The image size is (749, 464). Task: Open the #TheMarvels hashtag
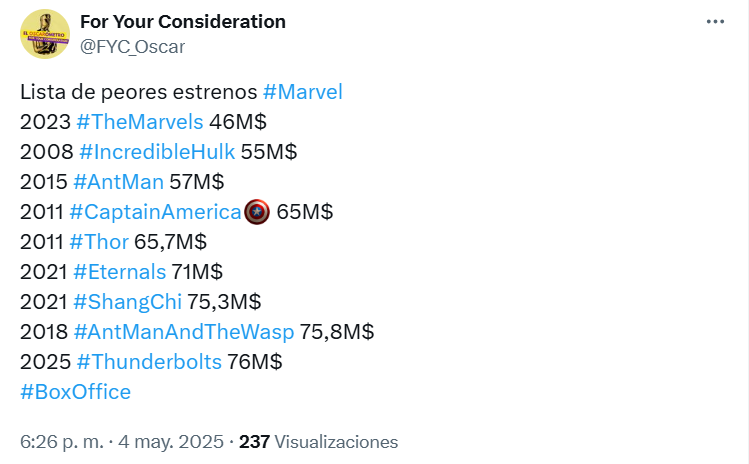pyautogui.click(x=141, y=122)
